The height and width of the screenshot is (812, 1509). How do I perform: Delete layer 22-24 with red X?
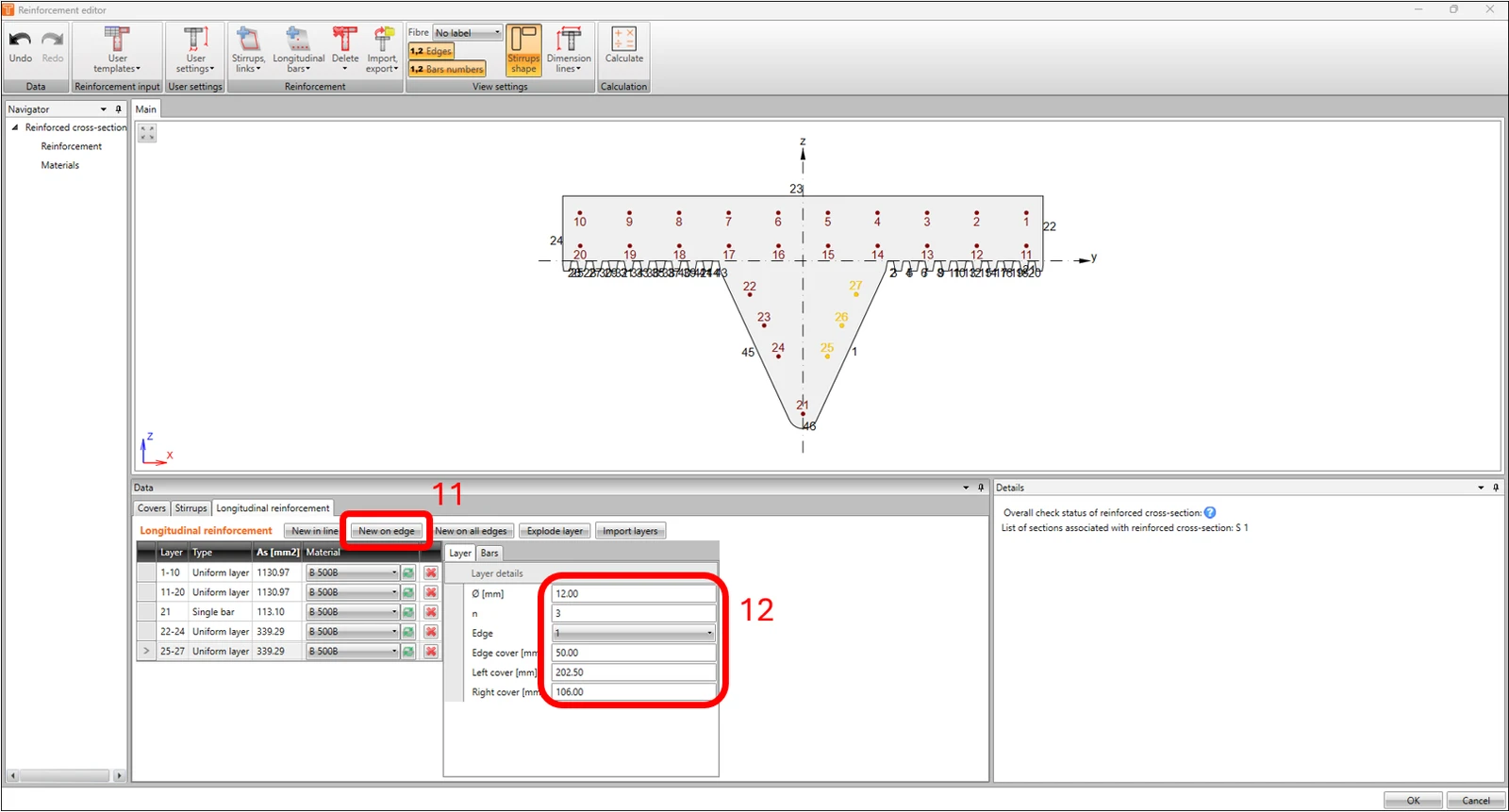click(x=431, y=632)
